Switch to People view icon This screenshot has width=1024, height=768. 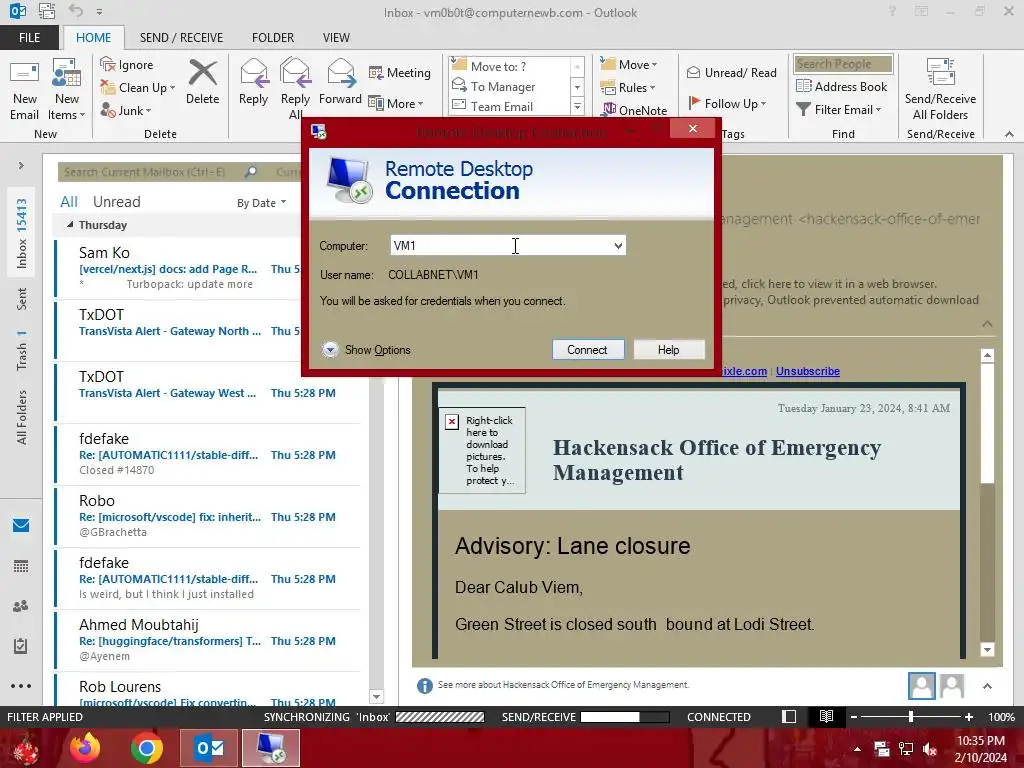coord(21,606)
